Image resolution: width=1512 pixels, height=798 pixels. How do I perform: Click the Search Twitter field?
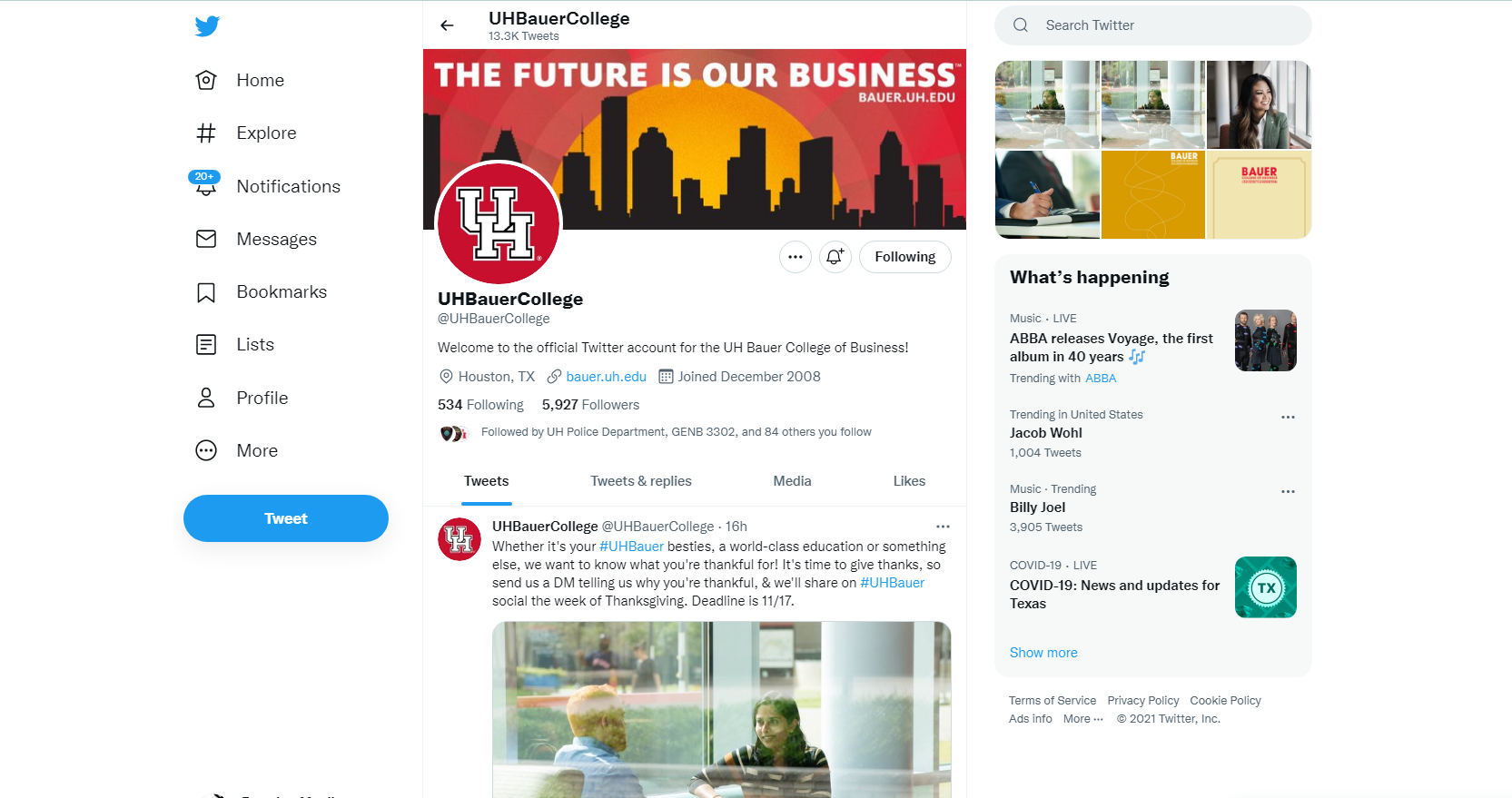tap(1153, 25)
